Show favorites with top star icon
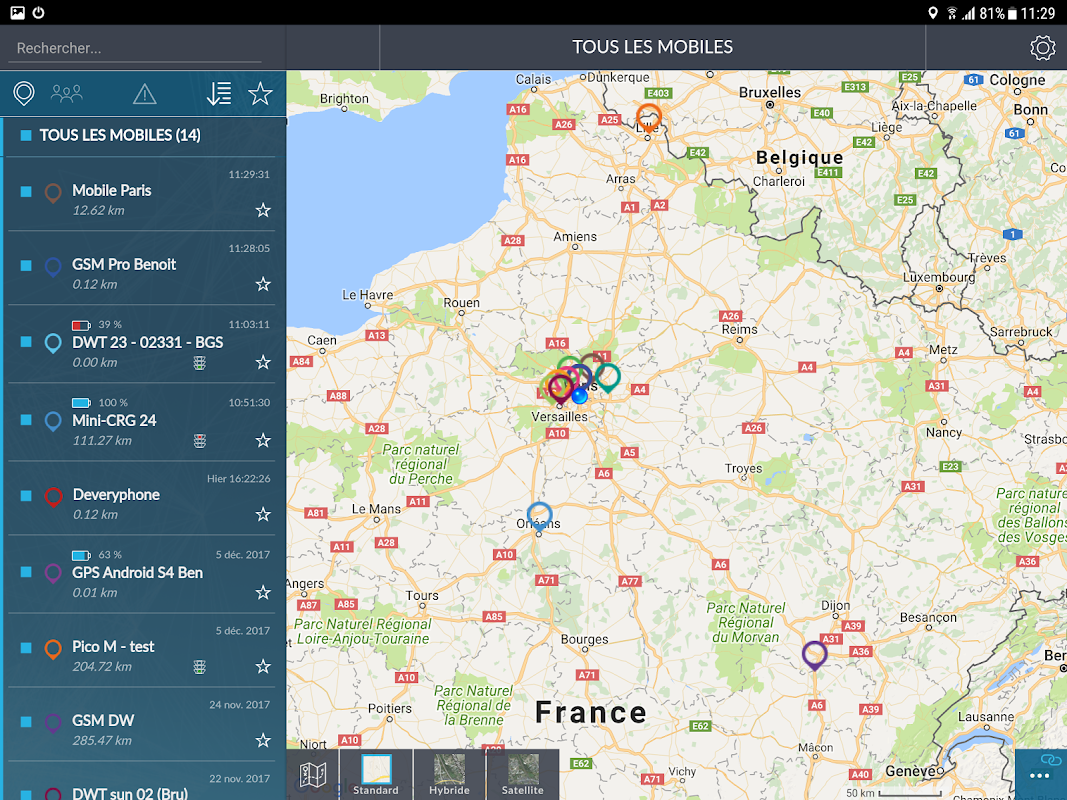 [x=260, y=94]
